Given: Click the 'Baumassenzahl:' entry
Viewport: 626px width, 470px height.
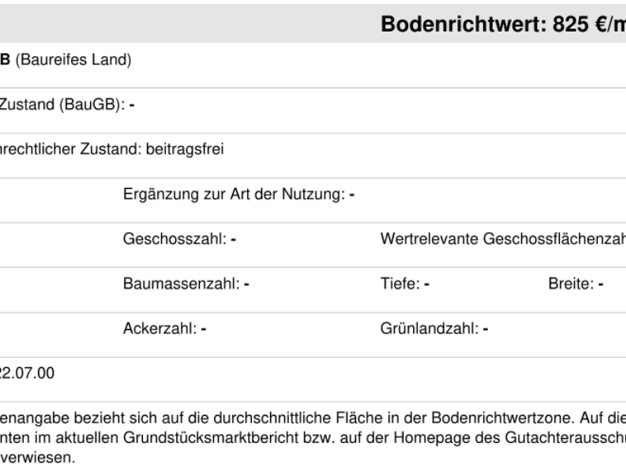Looking at the screenshot, I should point(186,284).
